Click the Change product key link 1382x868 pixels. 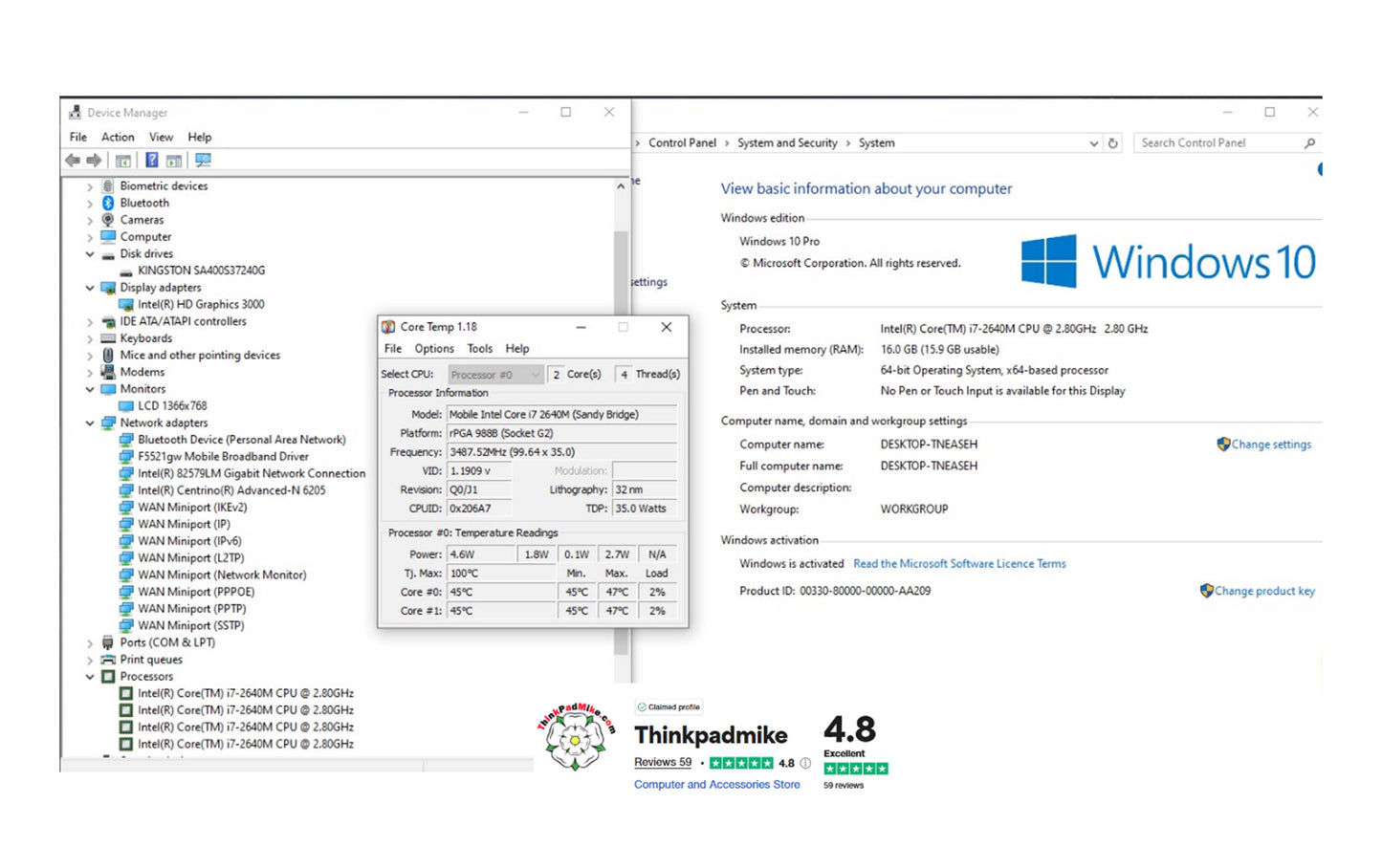pyautogui.click(x=1263, y=591)
